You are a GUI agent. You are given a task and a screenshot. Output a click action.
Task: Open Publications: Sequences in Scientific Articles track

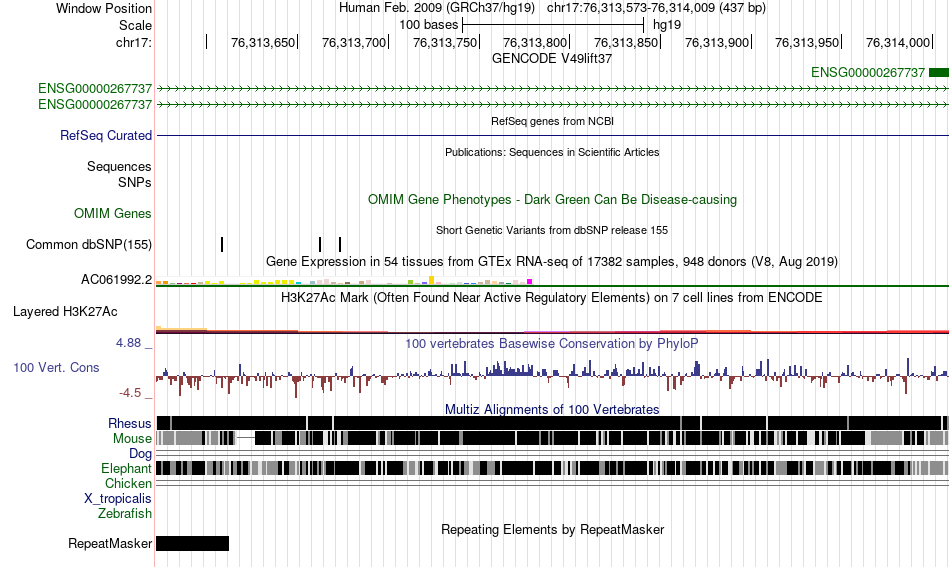[x=552, y=152]
